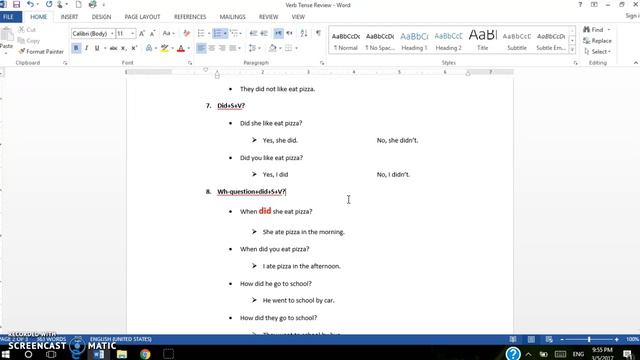This screenshot has width=640, height=360.
Task: Open Task View on the taskbar
Action: point(51,354)
